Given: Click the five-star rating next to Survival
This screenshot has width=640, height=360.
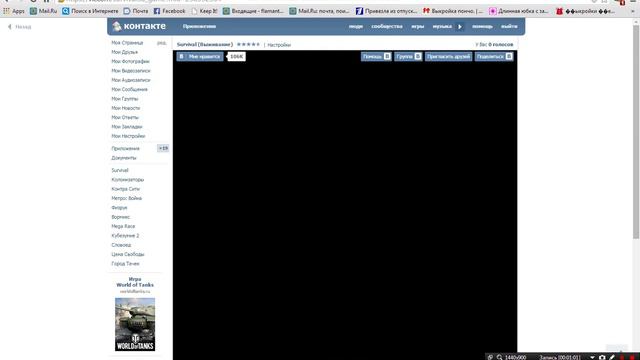Looking at the screenshot, I should (x=248, y=44).
